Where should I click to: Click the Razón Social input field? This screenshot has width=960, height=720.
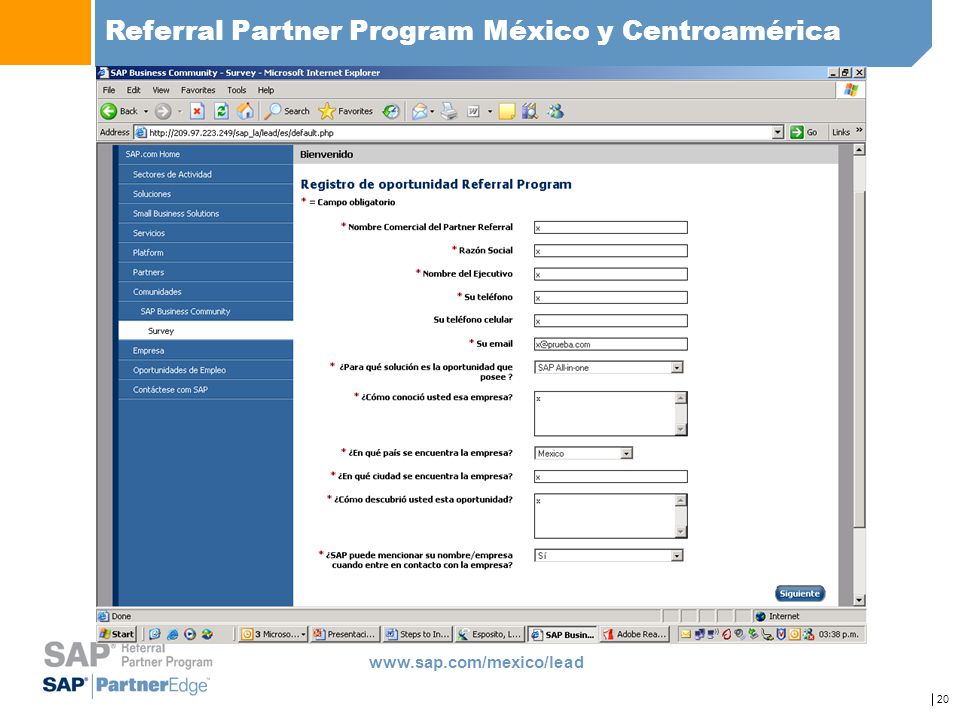(610, 251)
